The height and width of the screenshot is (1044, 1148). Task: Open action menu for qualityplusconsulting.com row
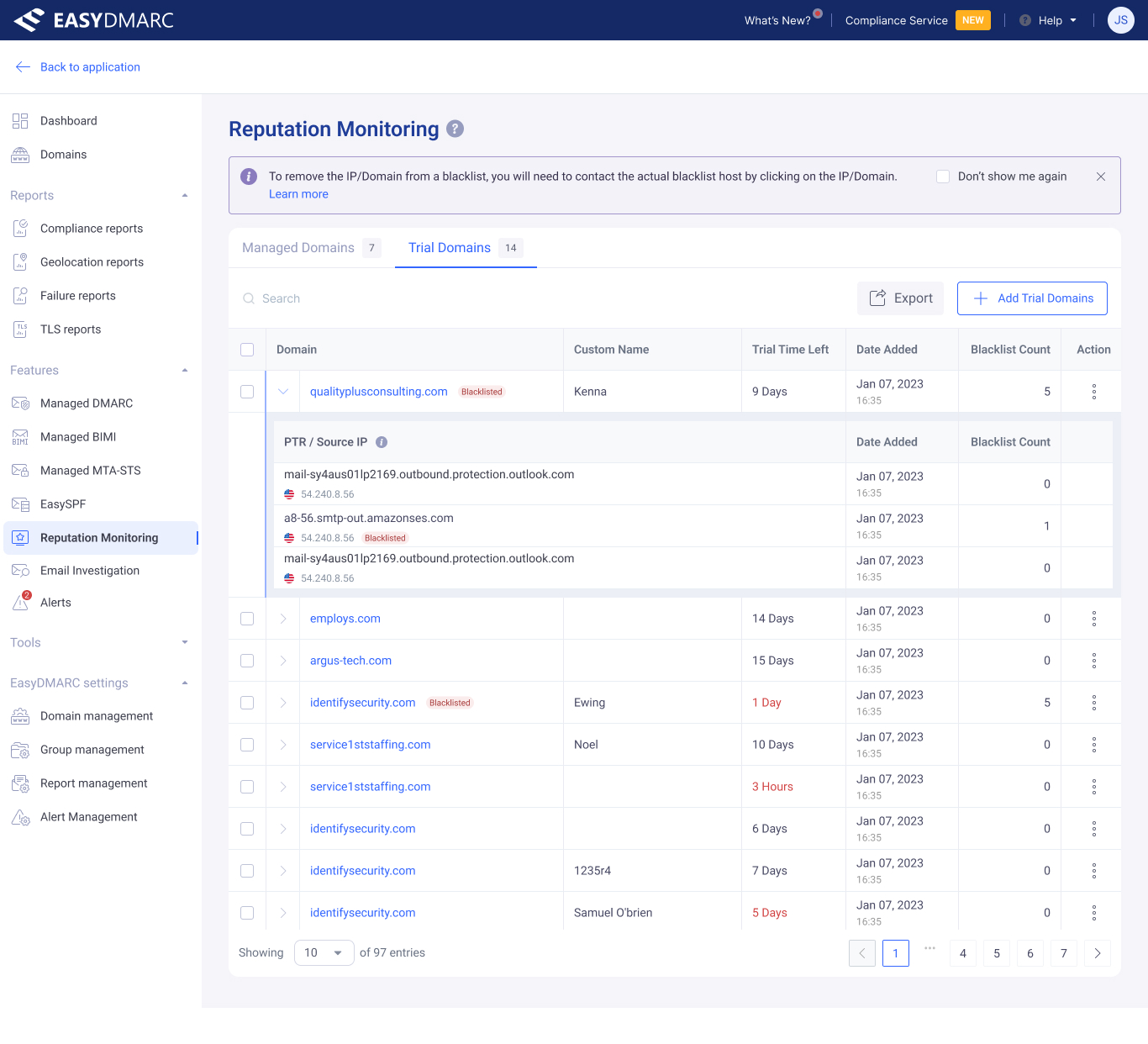point(1094,392)
